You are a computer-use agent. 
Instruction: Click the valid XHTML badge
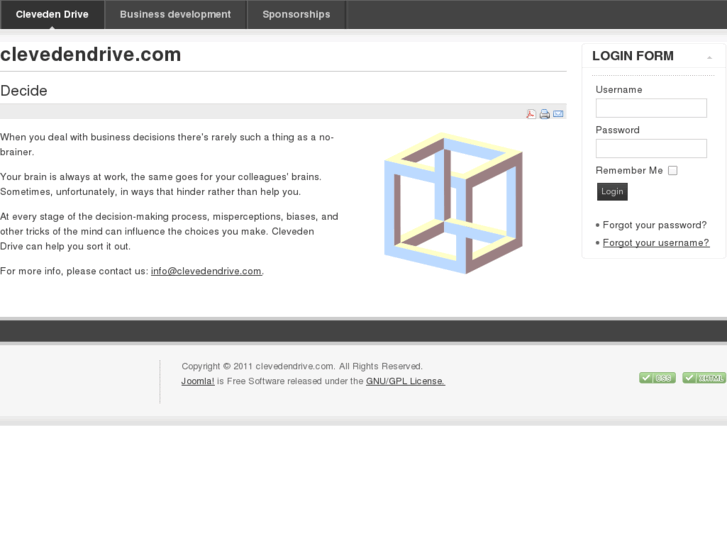pos(704,378)
